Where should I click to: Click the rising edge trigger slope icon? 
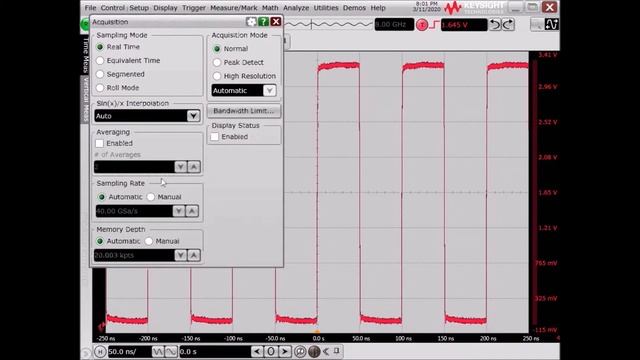pyautogui.click(x=434, y=25)
